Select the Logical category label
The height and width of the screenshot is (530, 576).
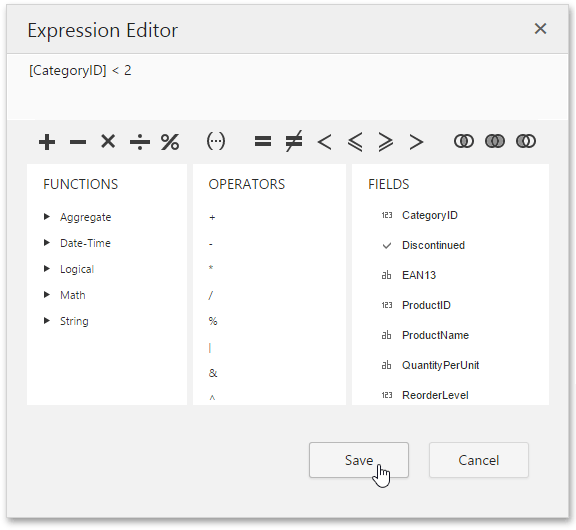click(77, 269)
